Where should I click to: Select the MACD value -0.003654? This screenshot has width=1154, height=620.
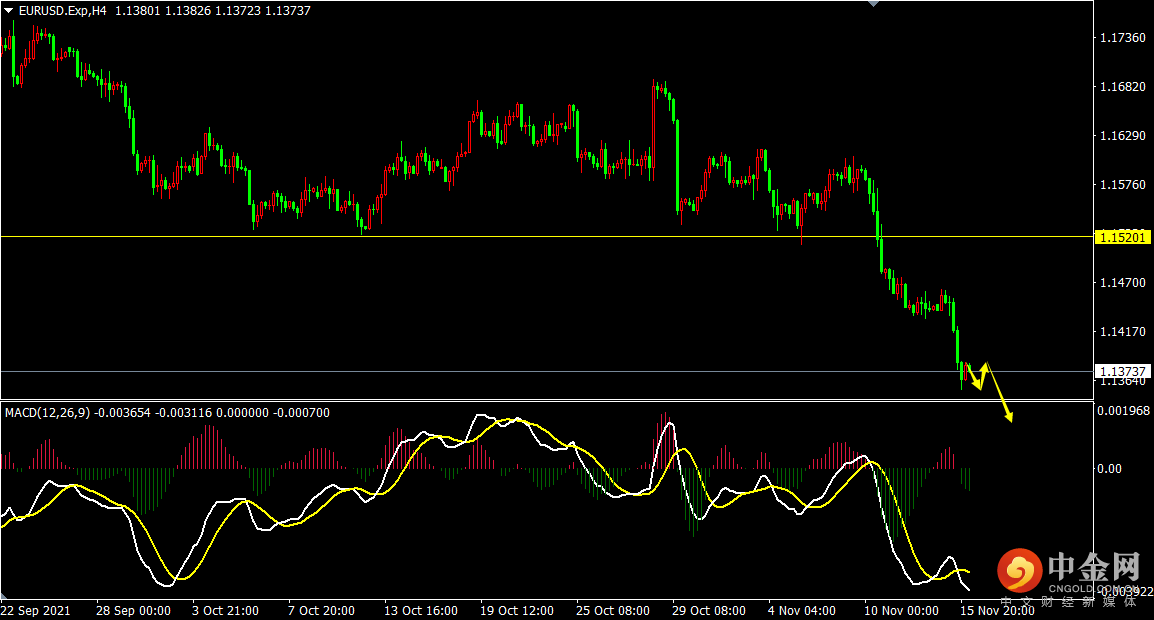coord(123,413)
